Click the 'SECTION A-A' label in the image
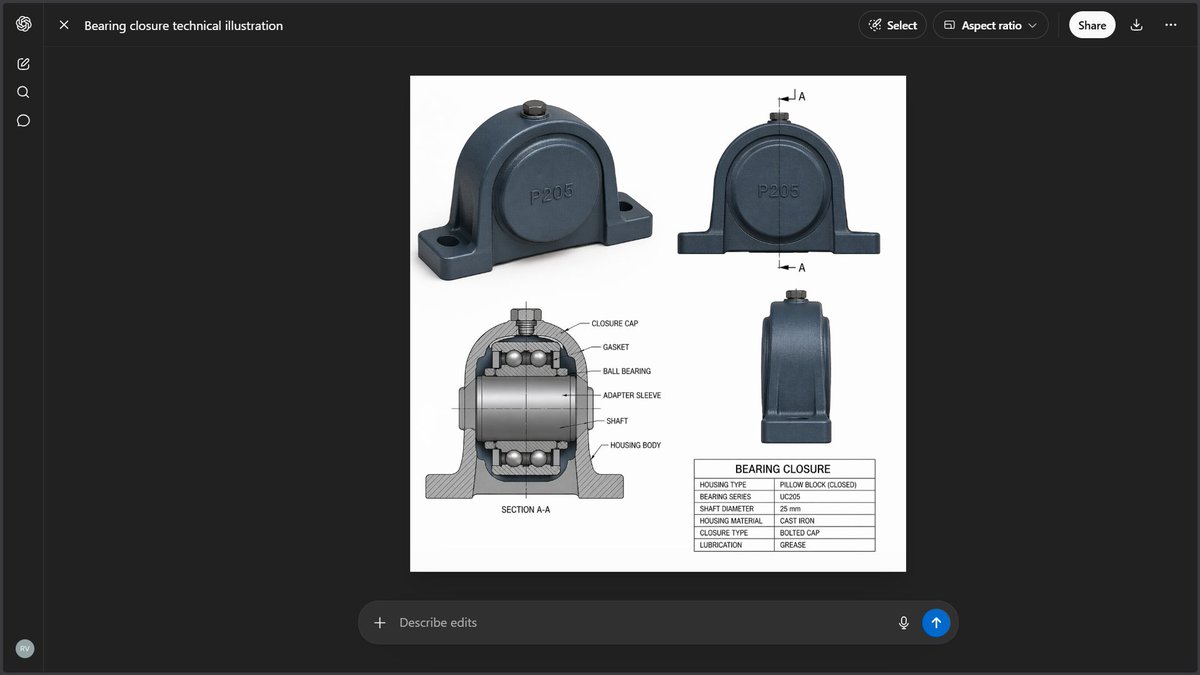 [526, 510]
